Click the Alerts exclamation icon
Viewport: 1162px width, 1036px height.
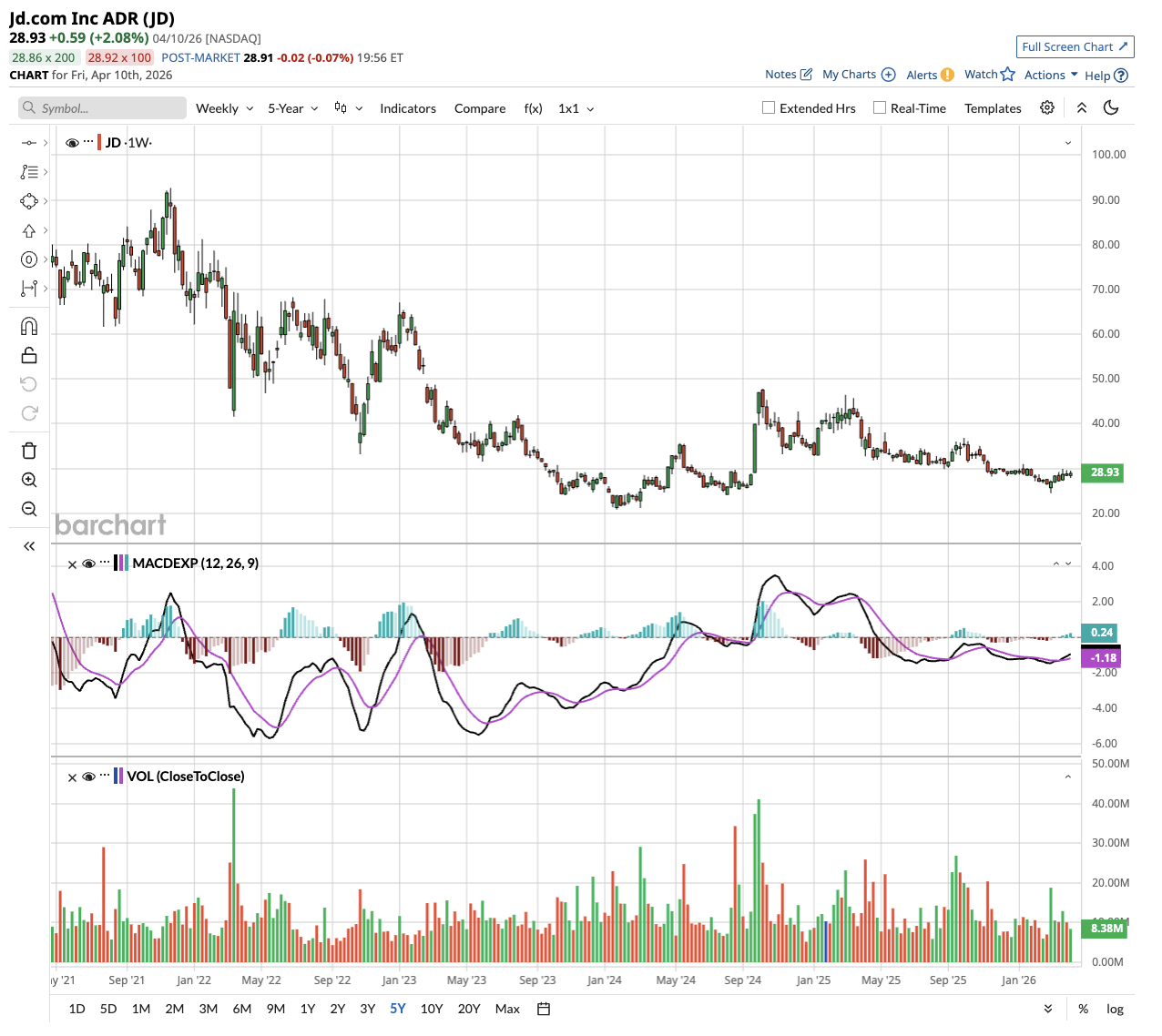[947, 75]
